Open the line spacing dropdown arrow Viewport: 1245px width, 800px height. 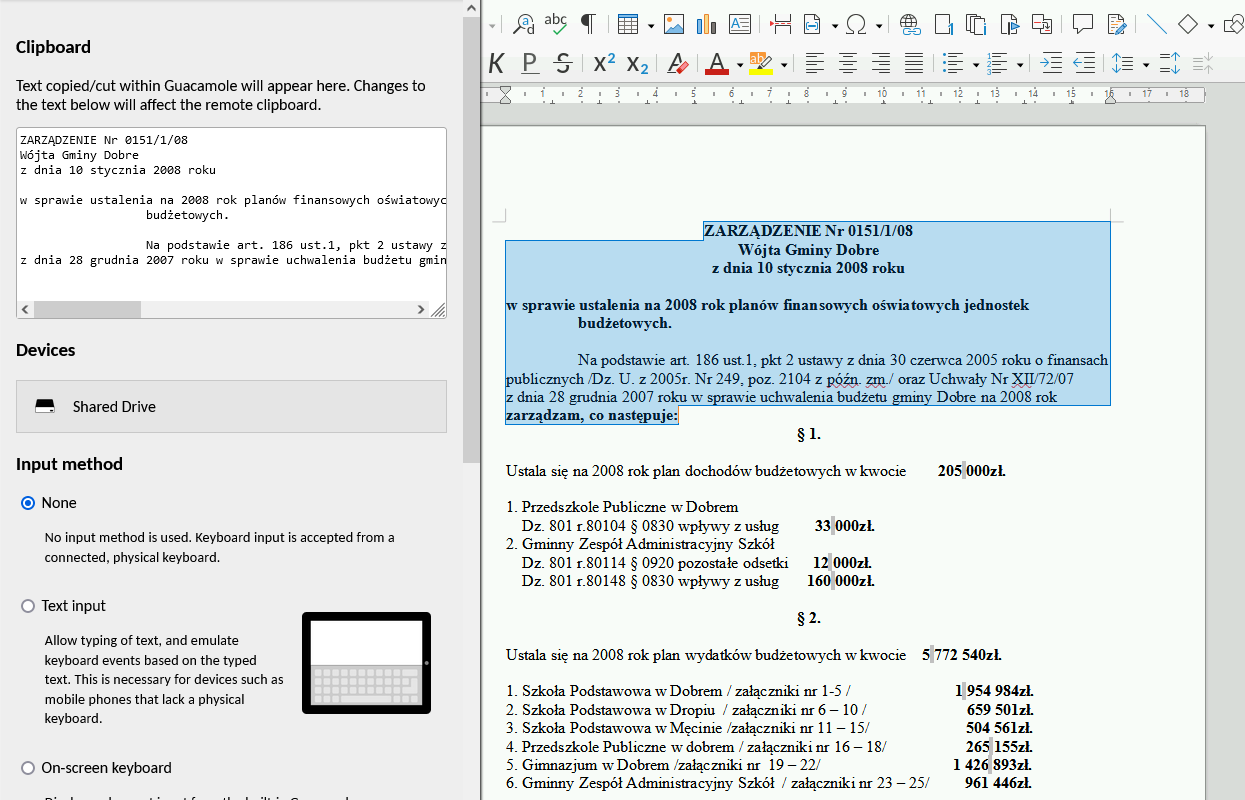pos(1145,65)
